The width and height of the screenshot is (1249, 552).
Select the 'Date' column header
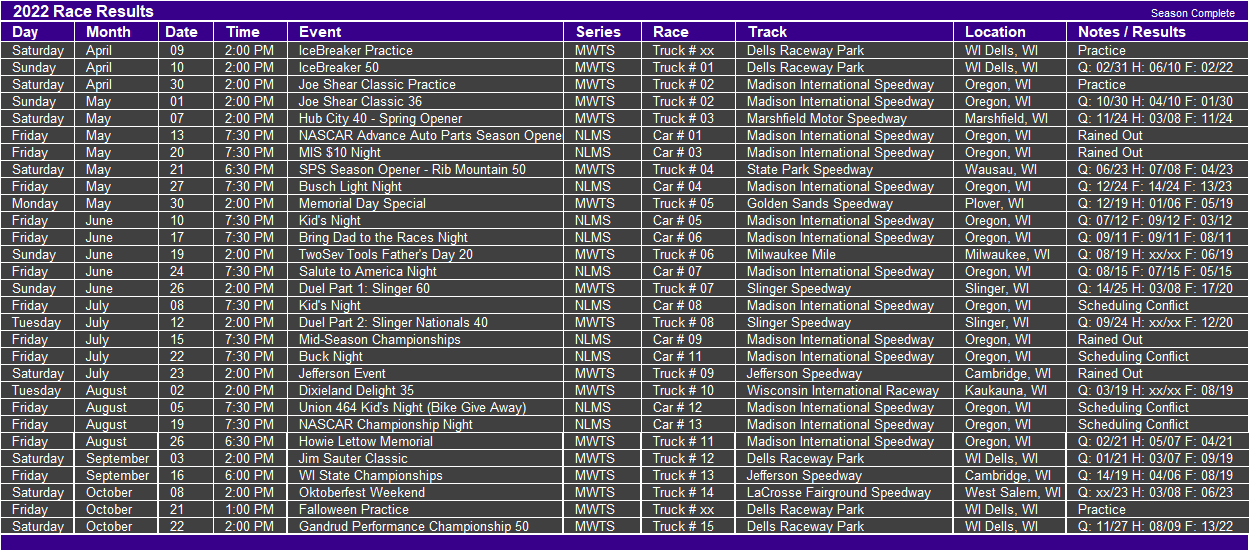click(x=181, y=32)
